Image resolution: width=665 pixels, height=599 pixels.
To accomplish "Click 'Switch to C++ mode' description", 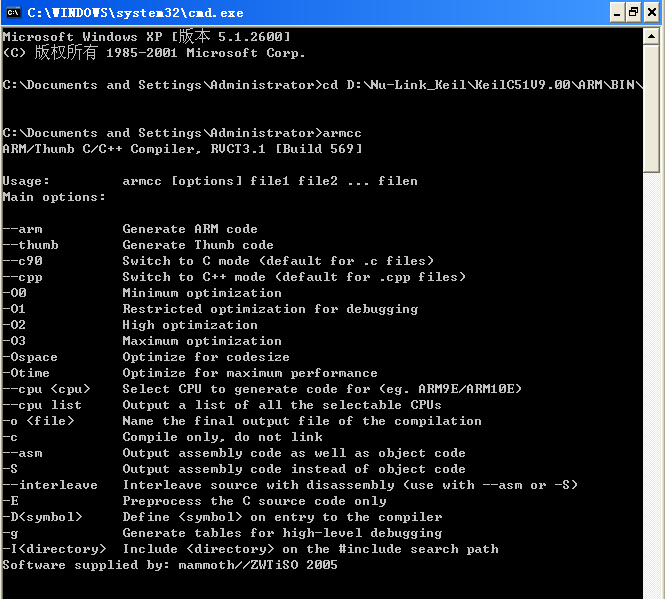I will [x=294, y=277].
